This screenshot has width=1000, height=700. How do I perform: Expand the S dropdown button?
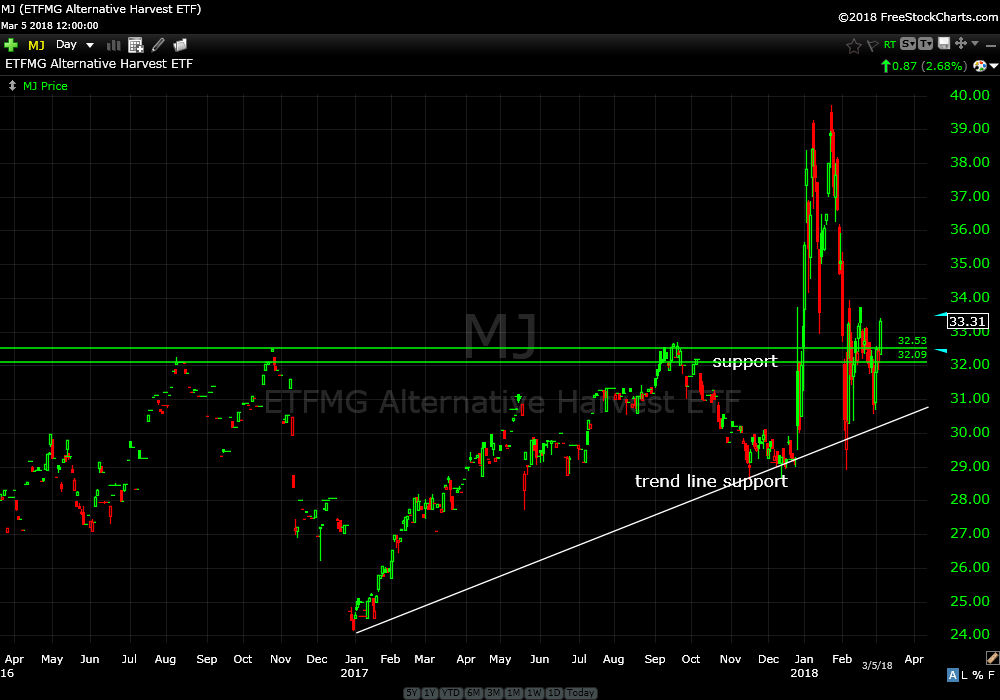(x=907, y=44)
